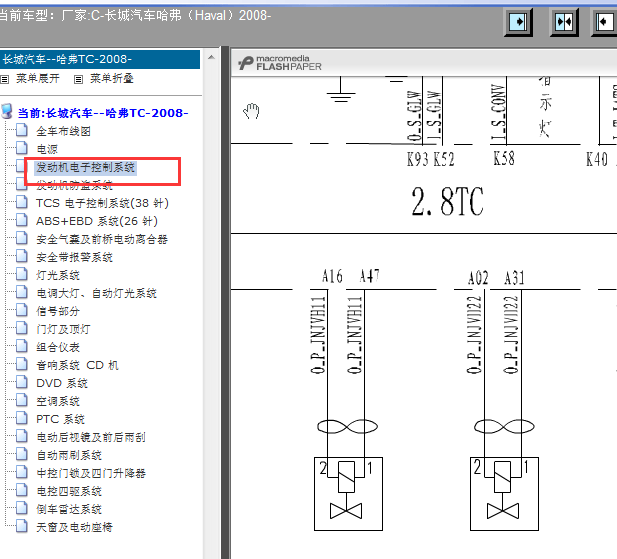Click the 2.8TC label in diagram

pyautogui.click(x=447, y=201)
